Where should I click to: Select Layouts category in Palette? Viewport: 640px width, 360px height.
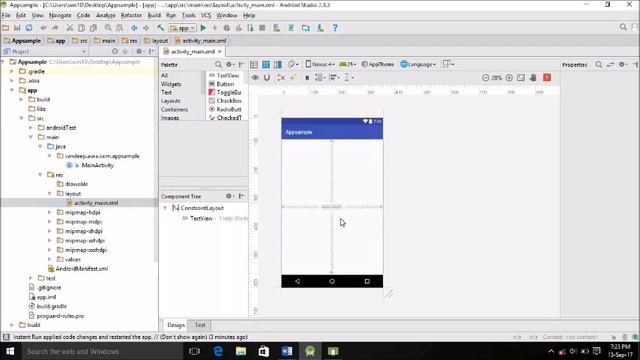point(171,101)
